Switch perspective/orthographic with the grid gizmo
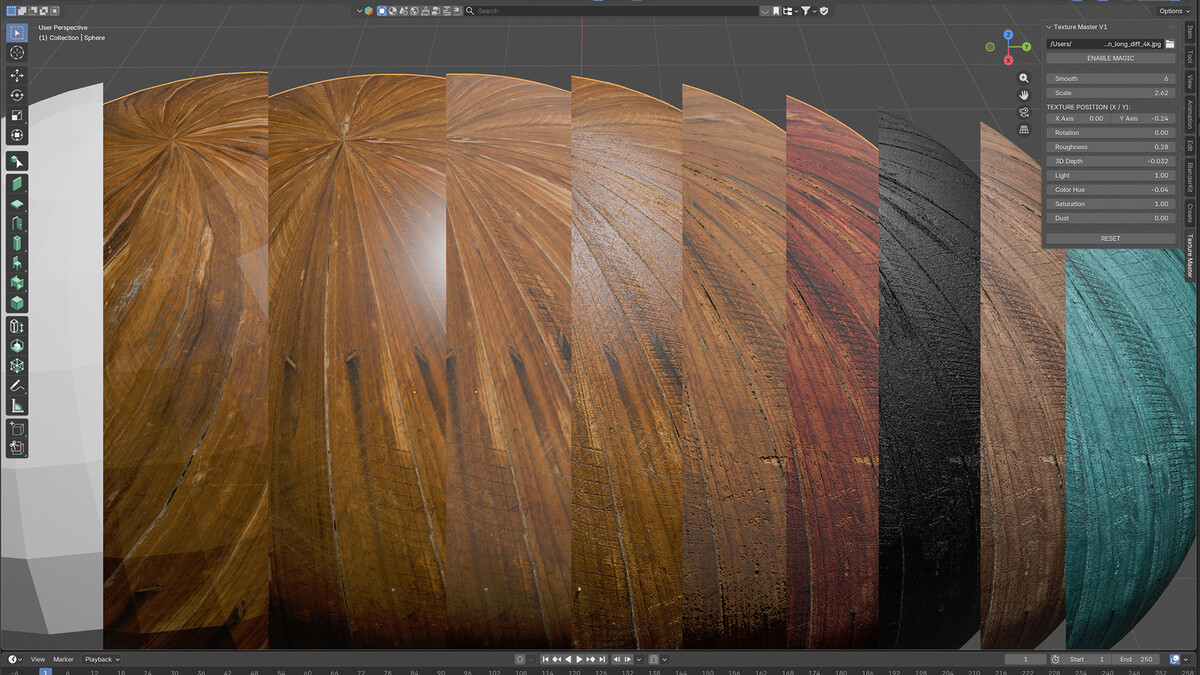Image resolution: width=1200 pixels, height=675 pixels. tap(1024, 129)
